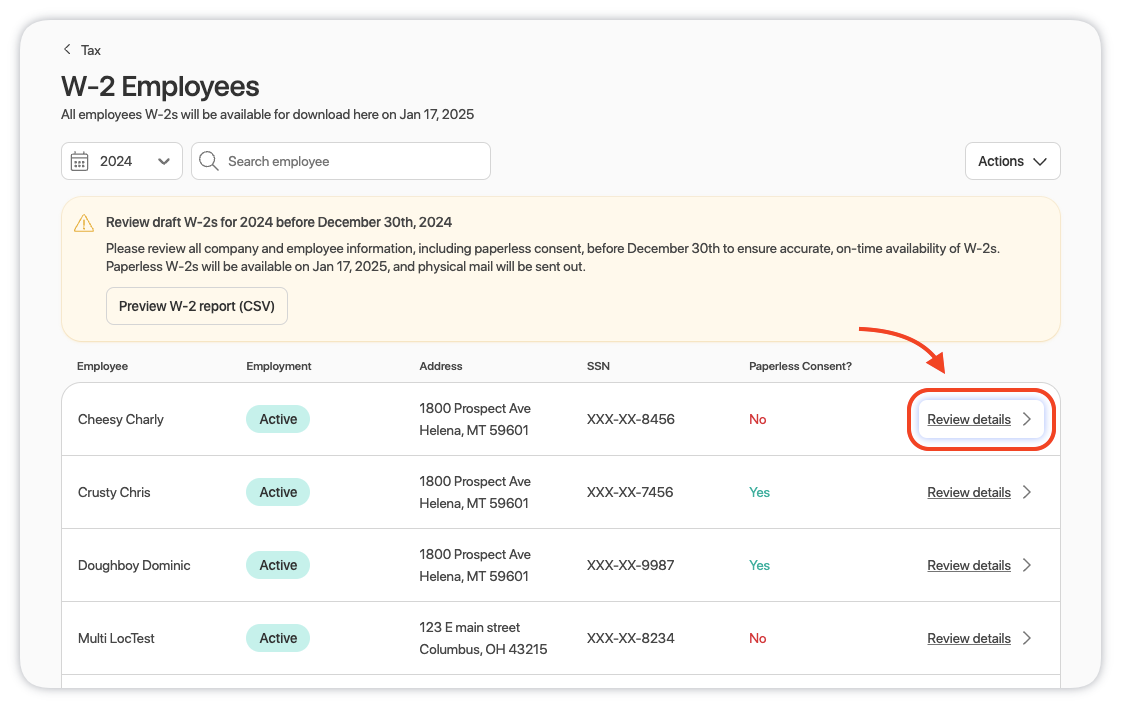
Task: Expand the Actions dropdown menu
Action: (x=1012, y=161)
